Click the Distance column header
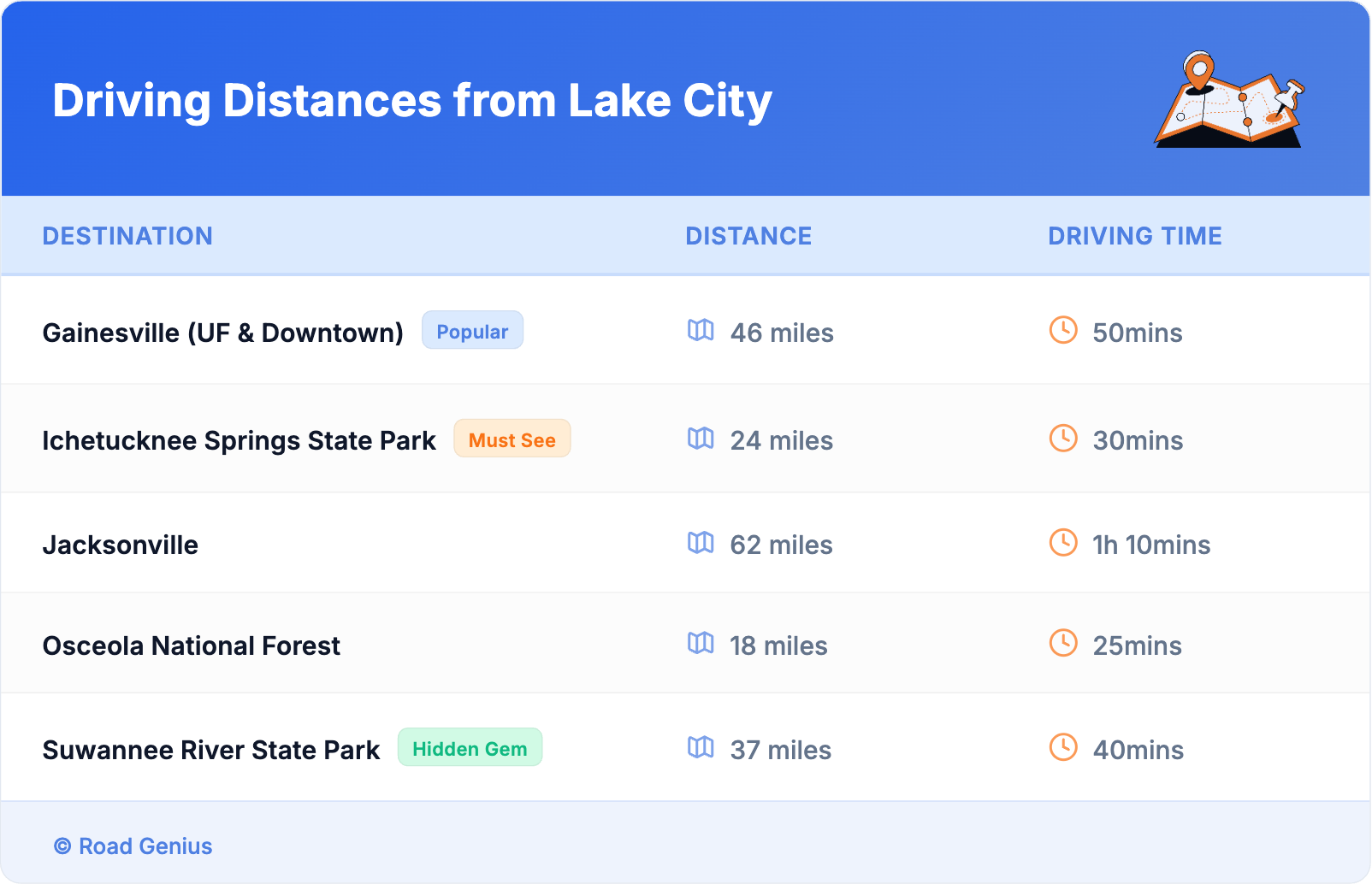1372x884 pixels. [x=748, y=236]
